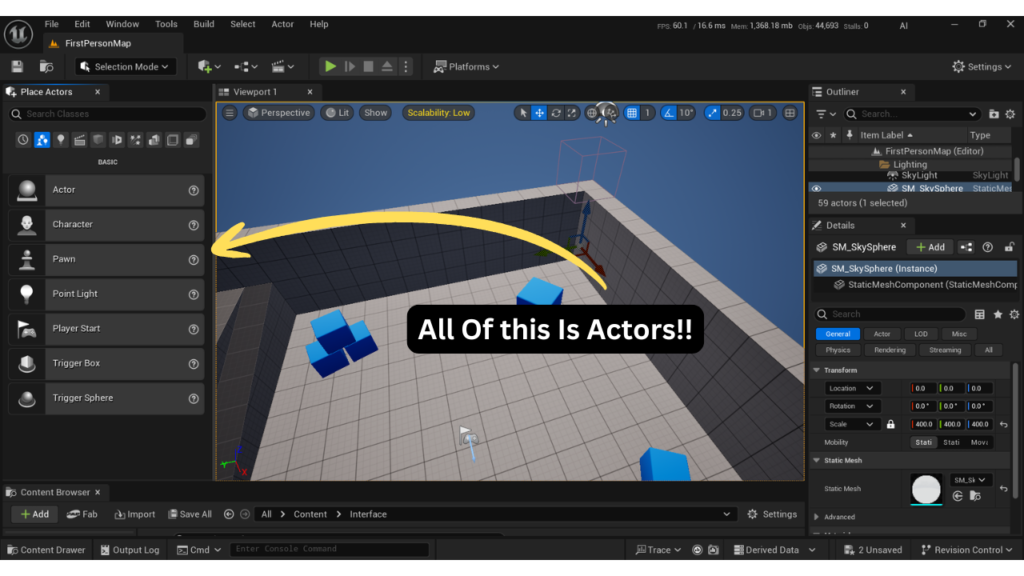
Task: Select Basic category icon in Place Actors
Action: pyautogui.click(x=42, y=140)
